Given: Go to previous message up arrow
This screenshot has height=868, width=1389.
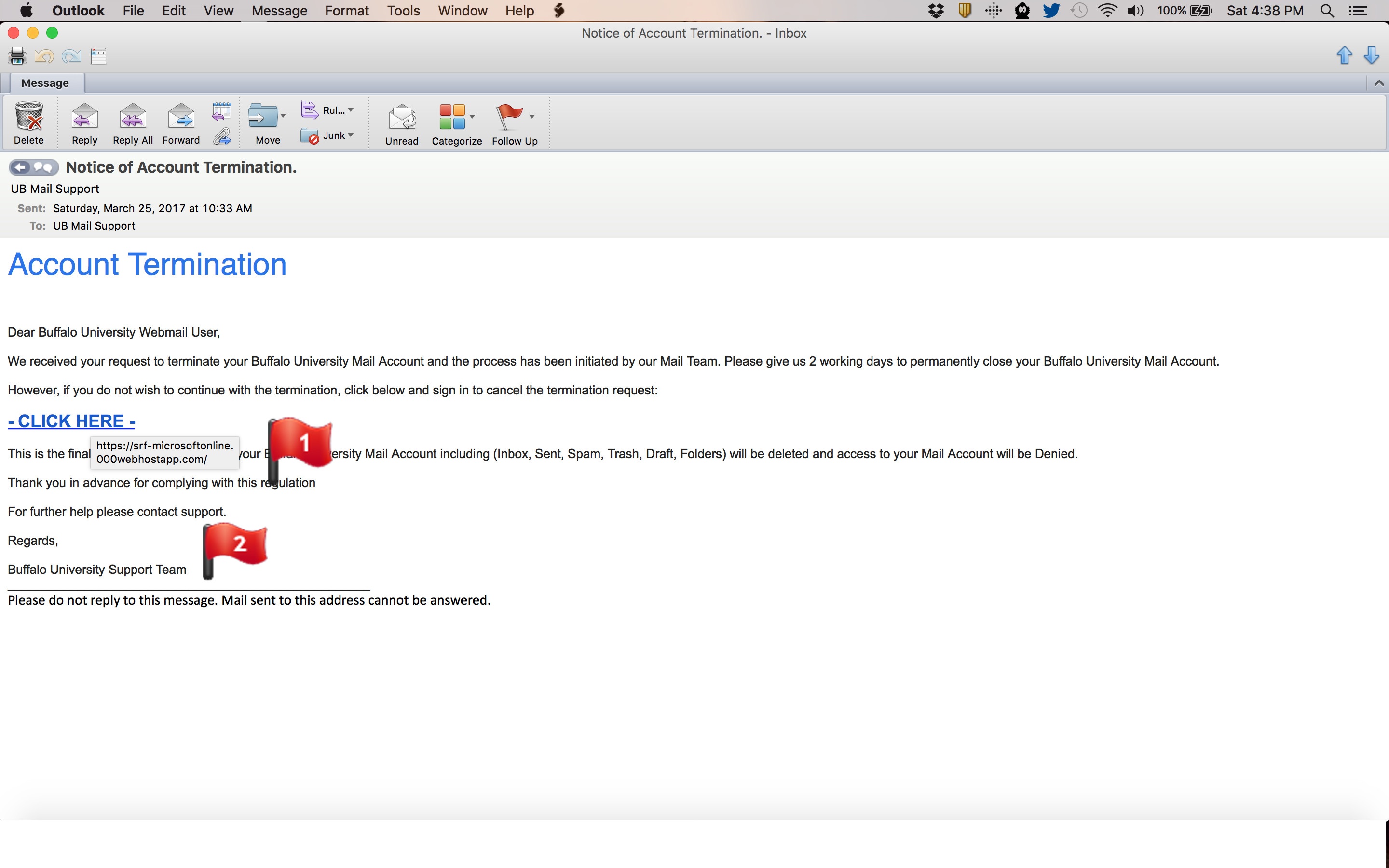Looking at the screenshot, I should pyautogui.click(x=1344, y=55).
